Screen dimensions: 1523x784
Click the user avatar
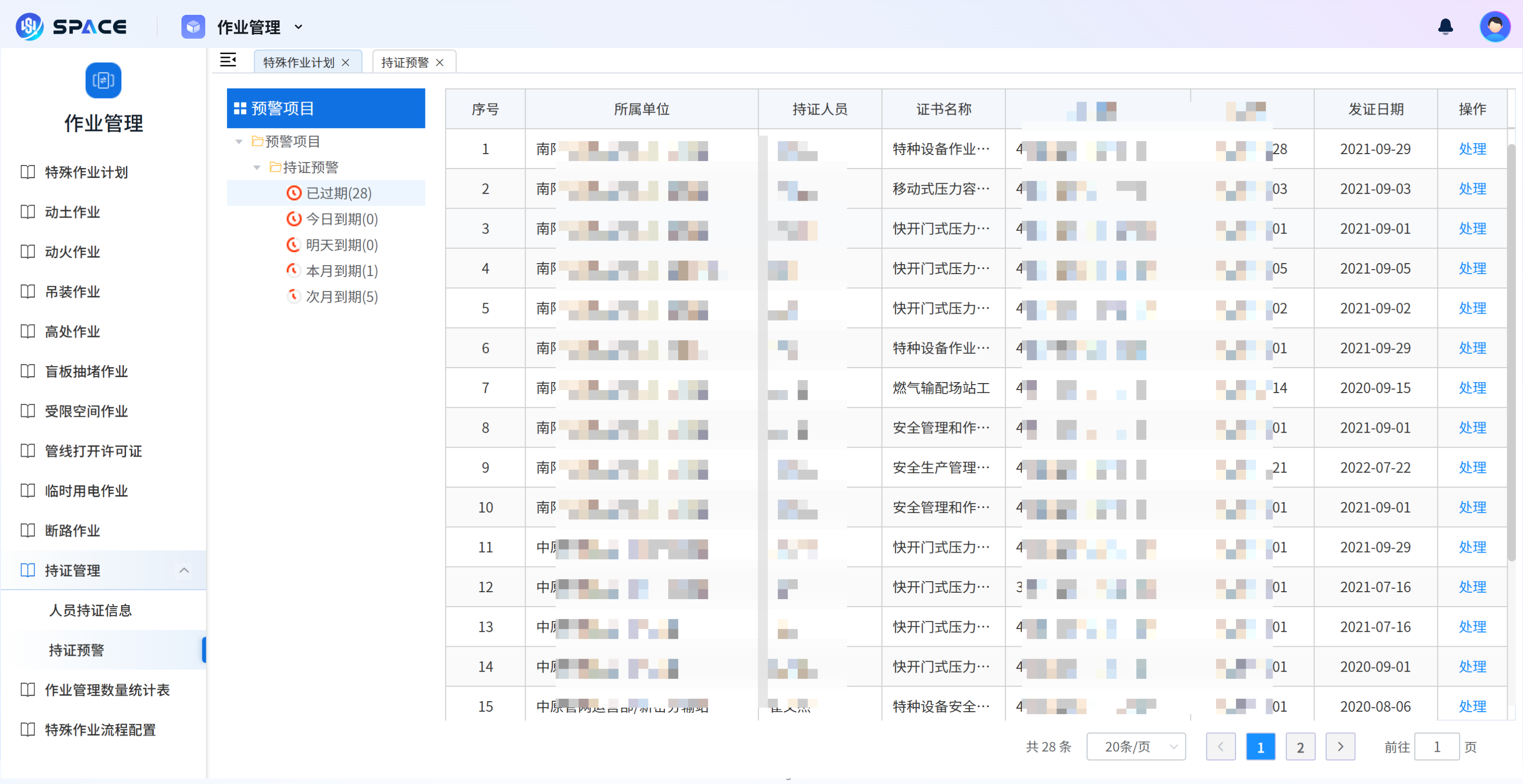pyautogui.click(x=1495, y=26)
